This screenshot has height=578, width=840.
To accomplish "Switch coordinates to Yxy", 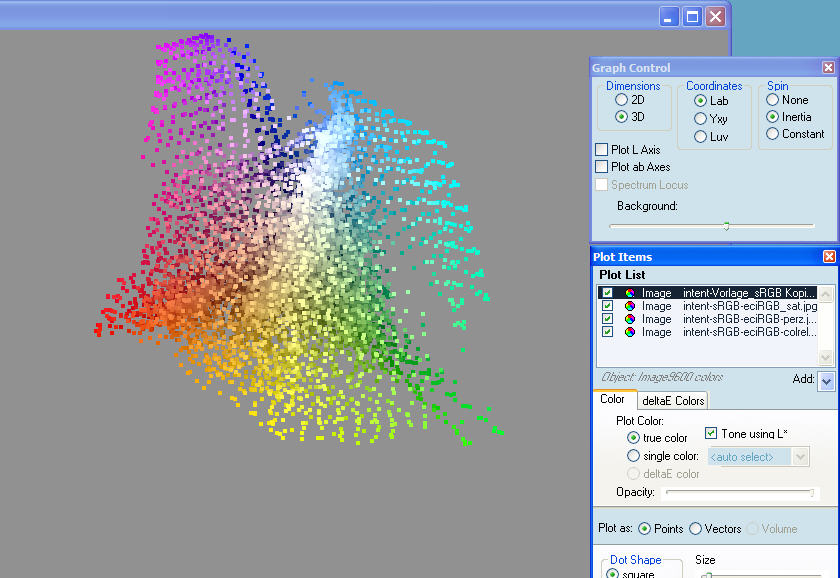I will click(700, 119).
